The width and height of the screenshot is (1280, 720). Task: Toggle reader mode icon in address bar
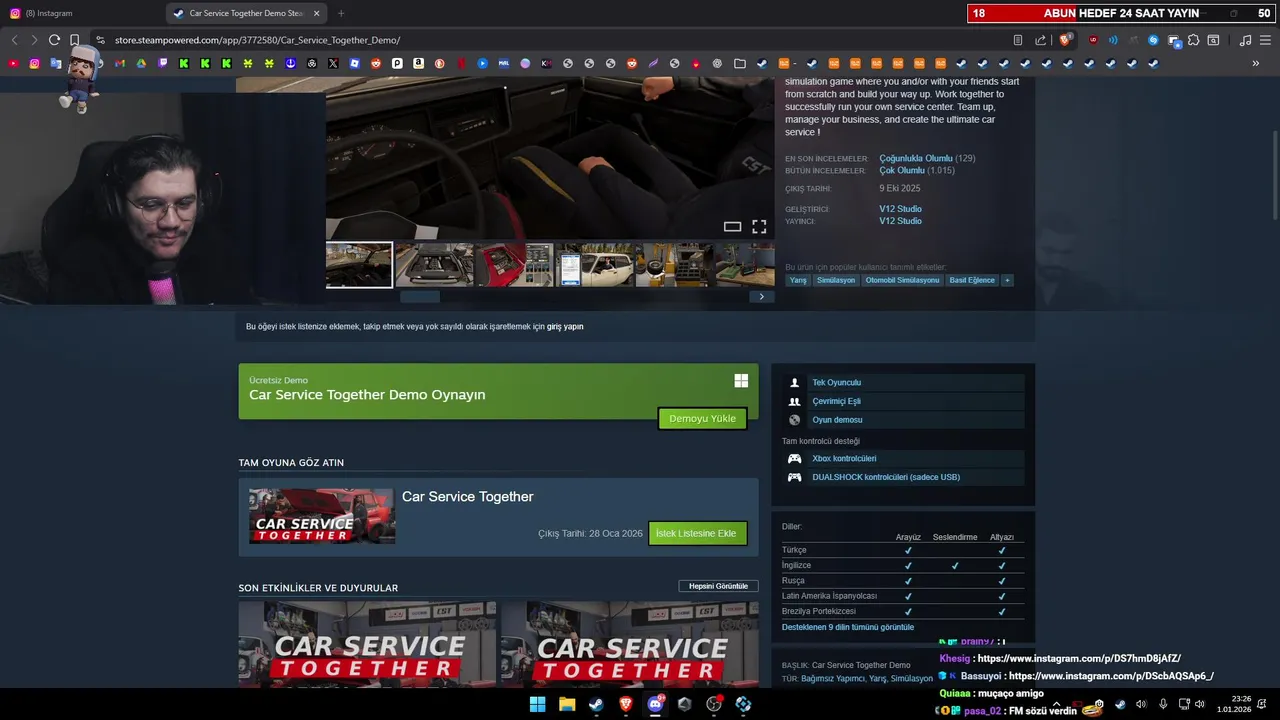(1018, 40)
